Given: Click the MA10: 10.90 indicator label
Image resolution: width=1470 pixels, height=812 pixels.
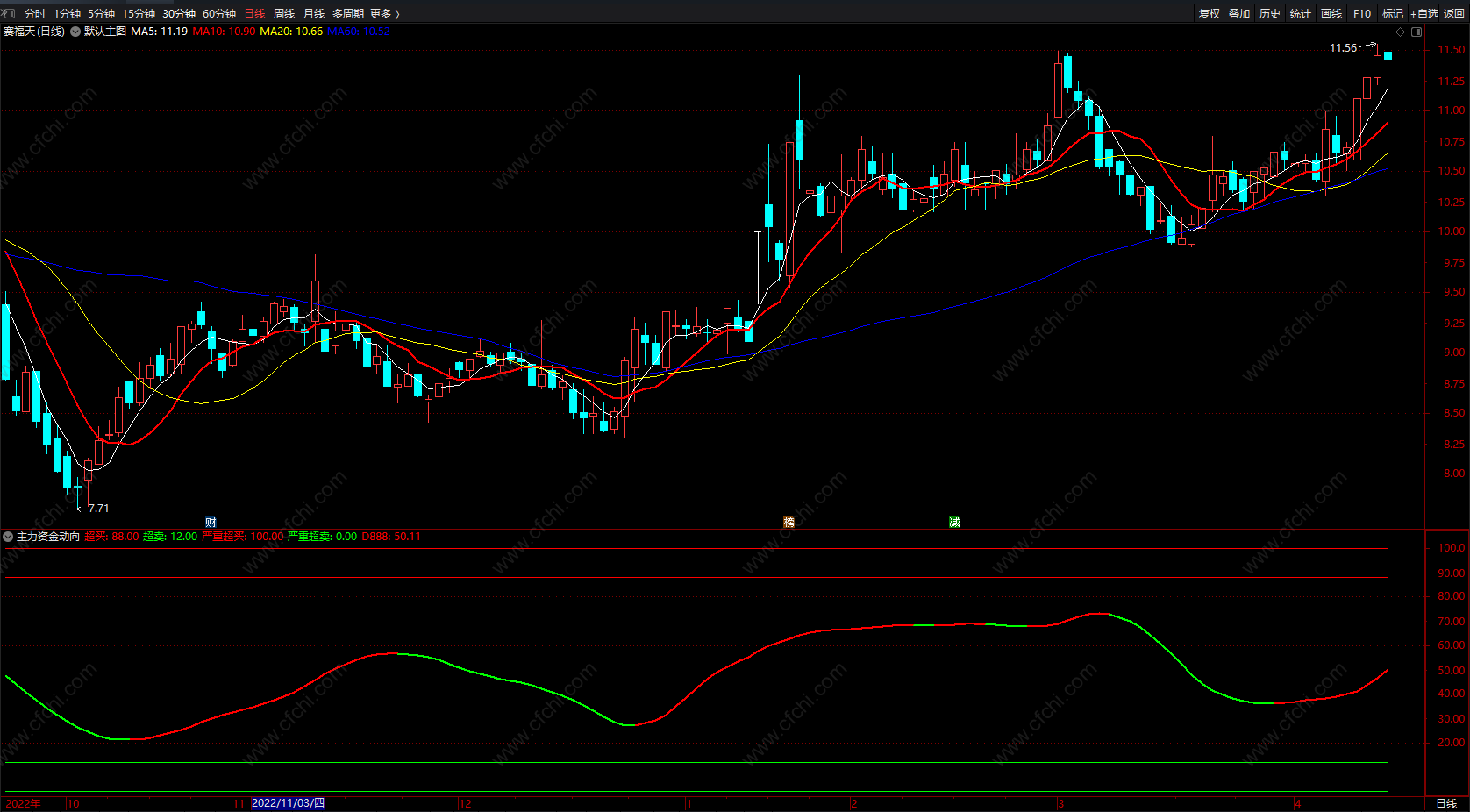Looking at the screenshot, I should pos(224,32).
